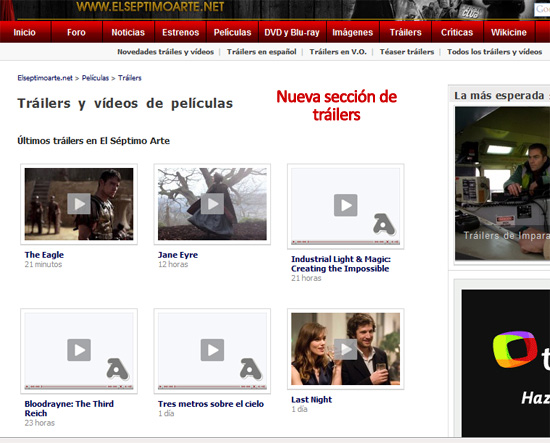
Task: Play the Last Night trailer
Action: 346,349
